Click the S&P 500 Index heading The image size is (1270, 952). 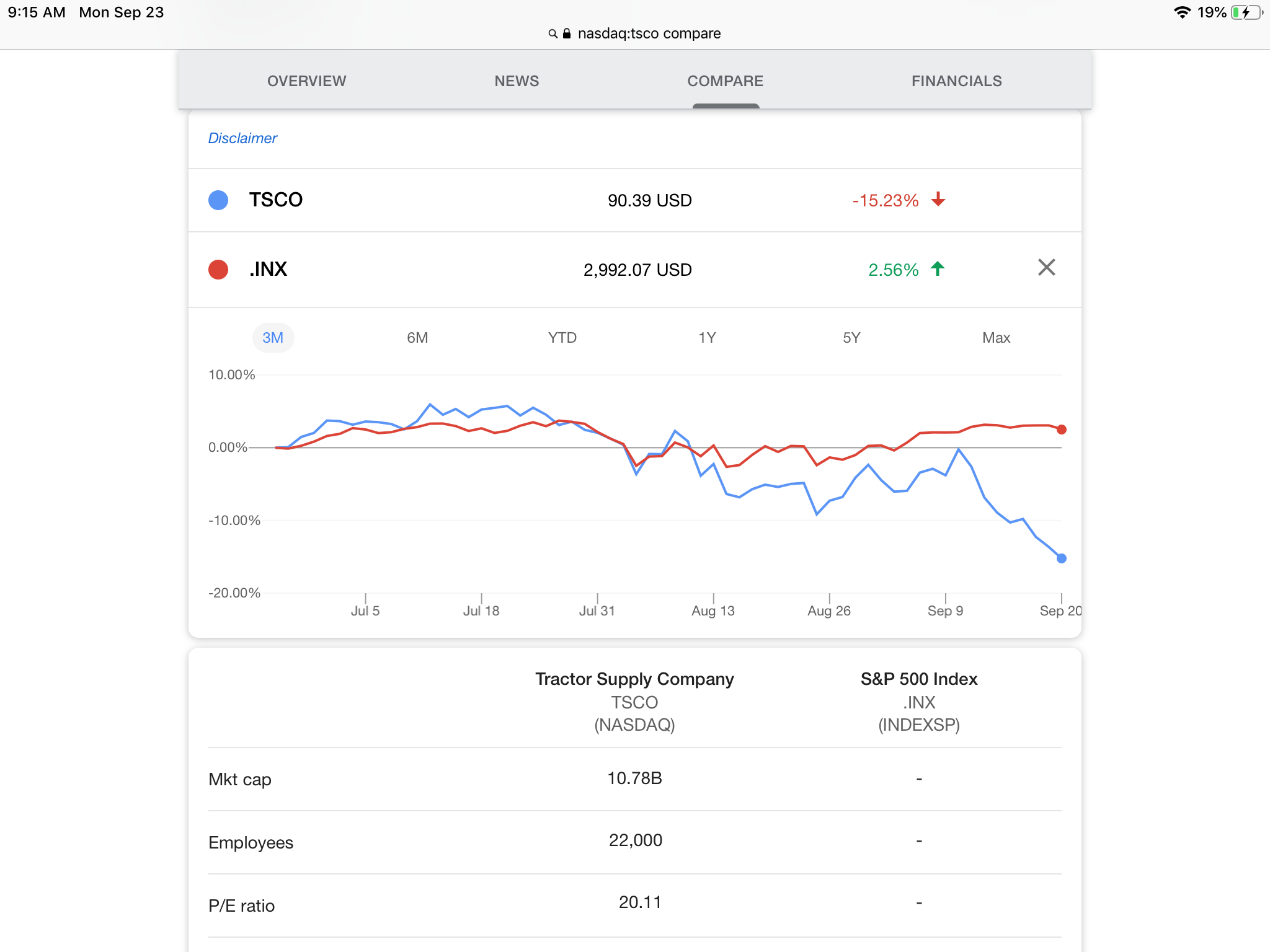click(x=918, y=679)
